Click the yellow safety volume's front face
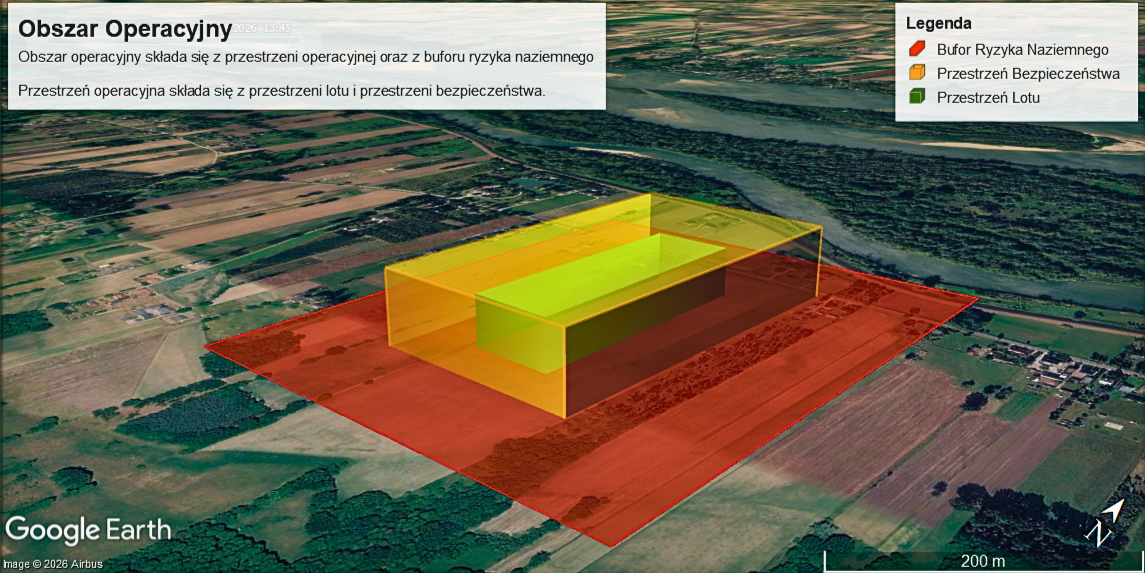 coord(476,343)
